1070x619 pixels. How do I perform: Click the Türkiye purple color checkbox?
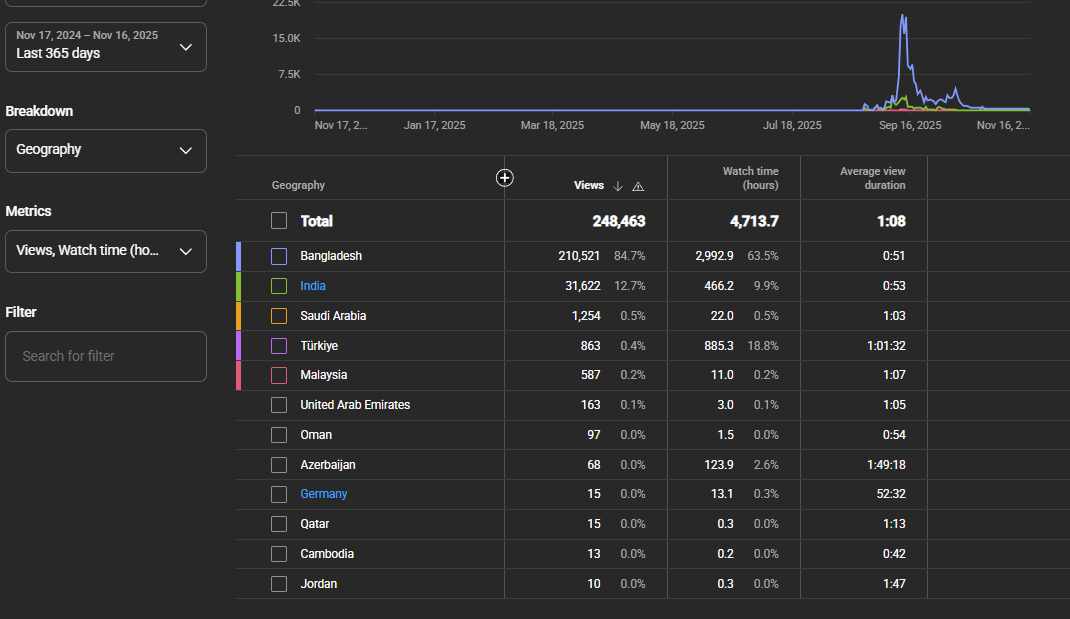279,346
